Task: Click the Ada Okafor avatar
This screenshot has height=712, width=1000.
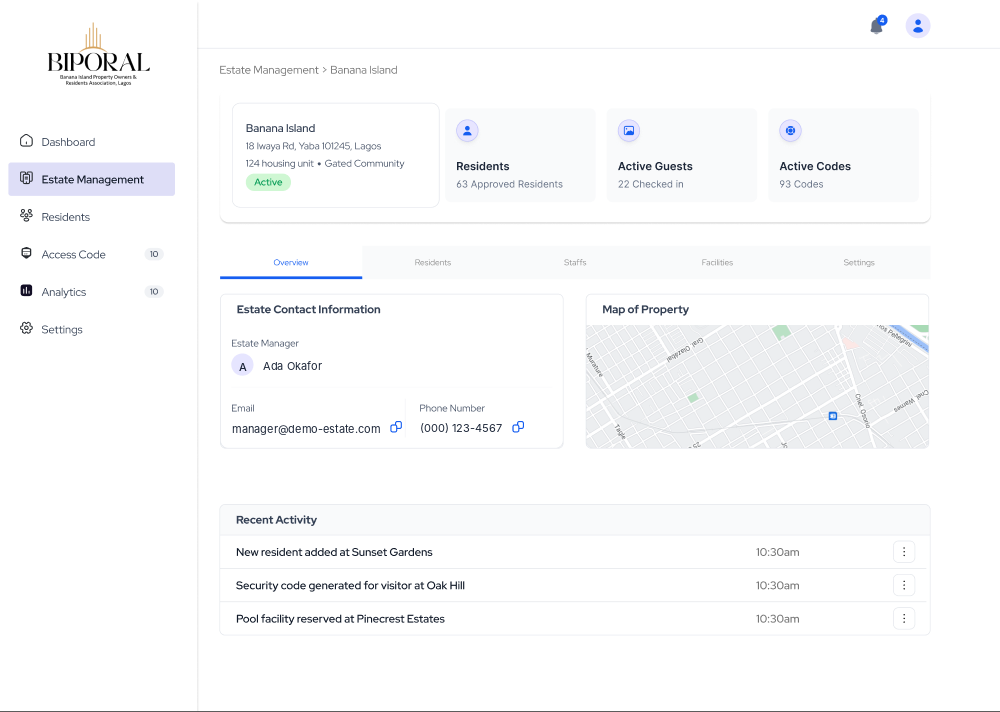Action: pyautogui.click(x=242, y=366)
